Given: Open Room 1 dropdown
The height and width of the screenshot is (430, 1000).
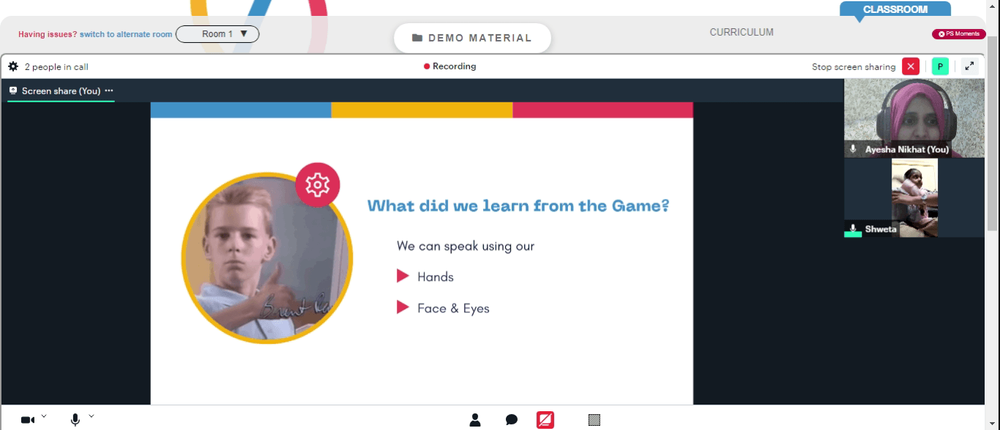Looking at the screenshot, I should pos(217,34).
